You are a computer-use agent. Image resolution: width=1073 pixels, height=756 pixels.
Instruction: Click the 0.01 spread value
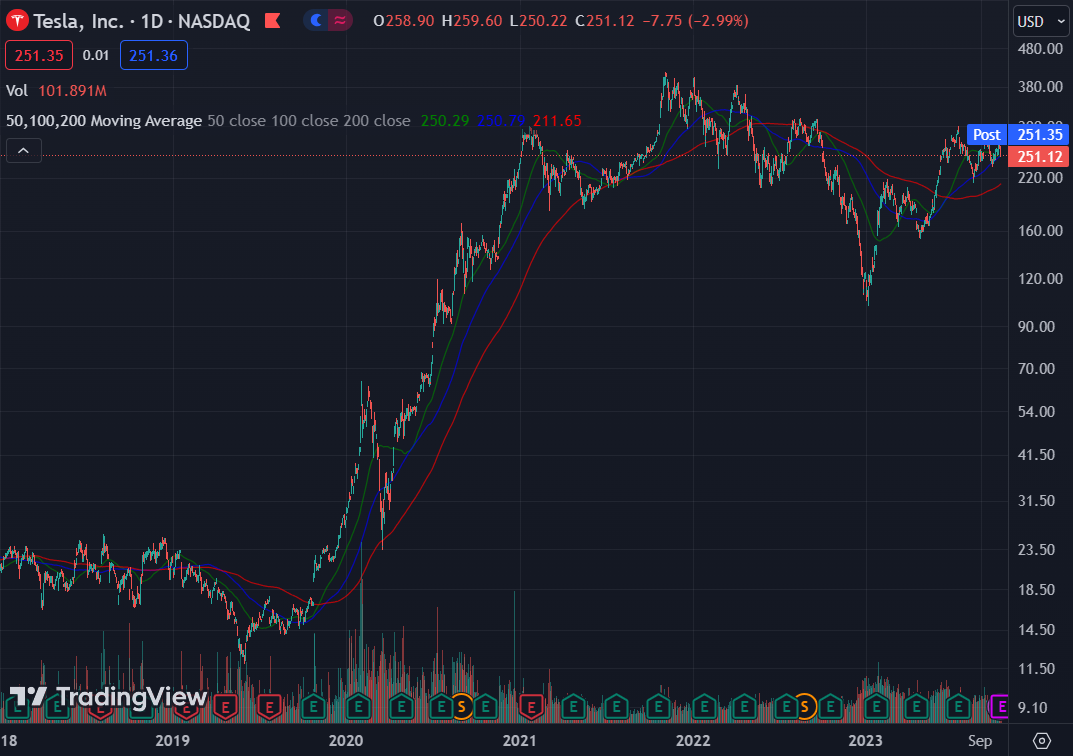pyautogui.click(x=96, y=55)
